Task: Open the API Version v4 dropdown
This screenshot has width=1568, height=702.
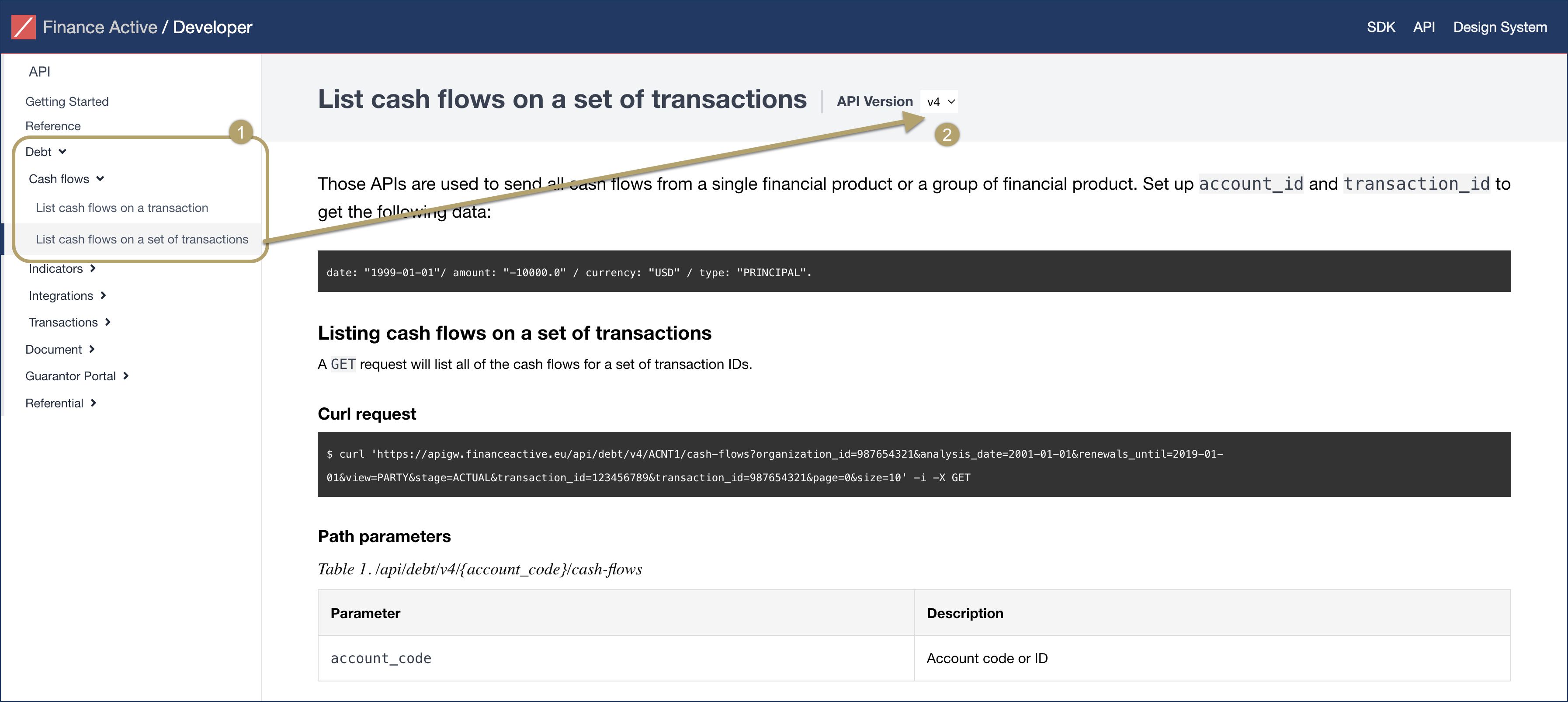Action: point(939,101)
